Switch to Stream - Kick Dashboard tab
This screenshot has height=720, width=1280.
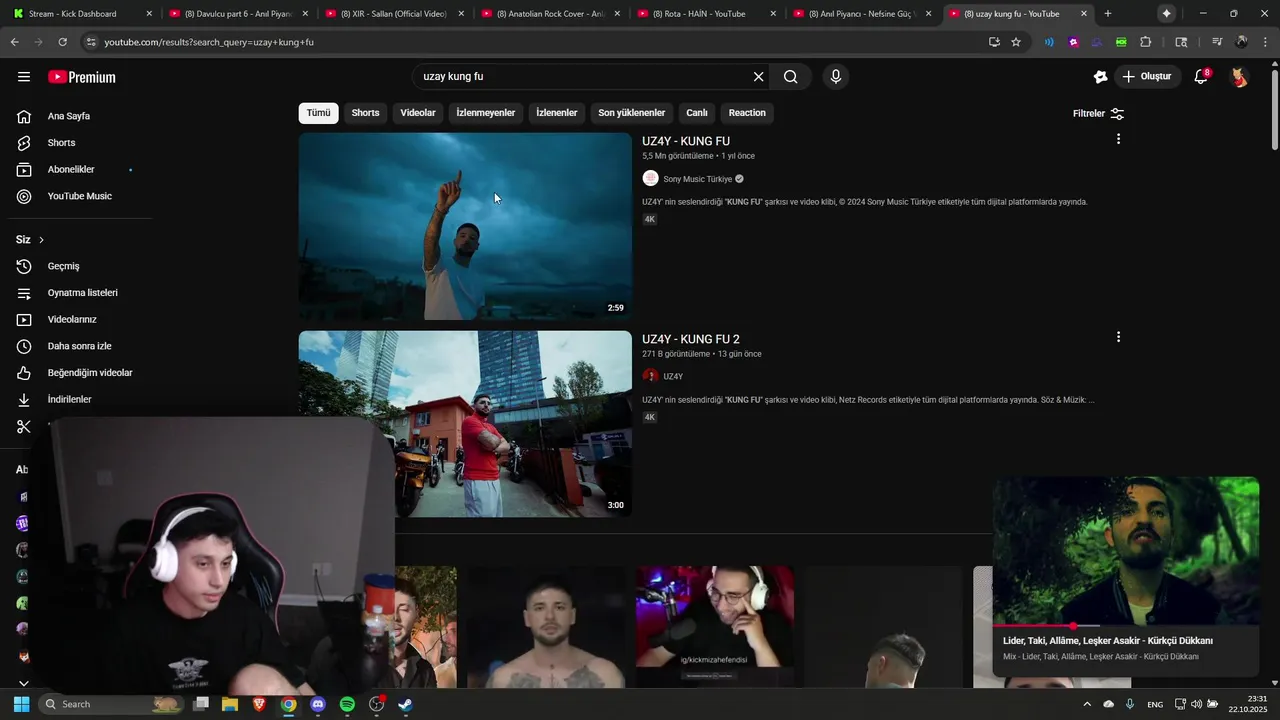click(80, 13)
